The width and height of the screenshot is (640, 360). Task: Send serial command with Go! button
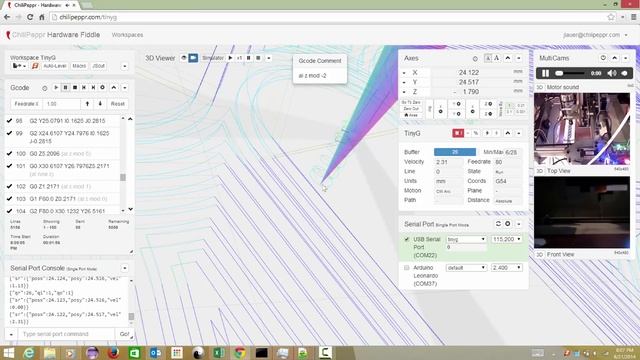pos(124,334)
